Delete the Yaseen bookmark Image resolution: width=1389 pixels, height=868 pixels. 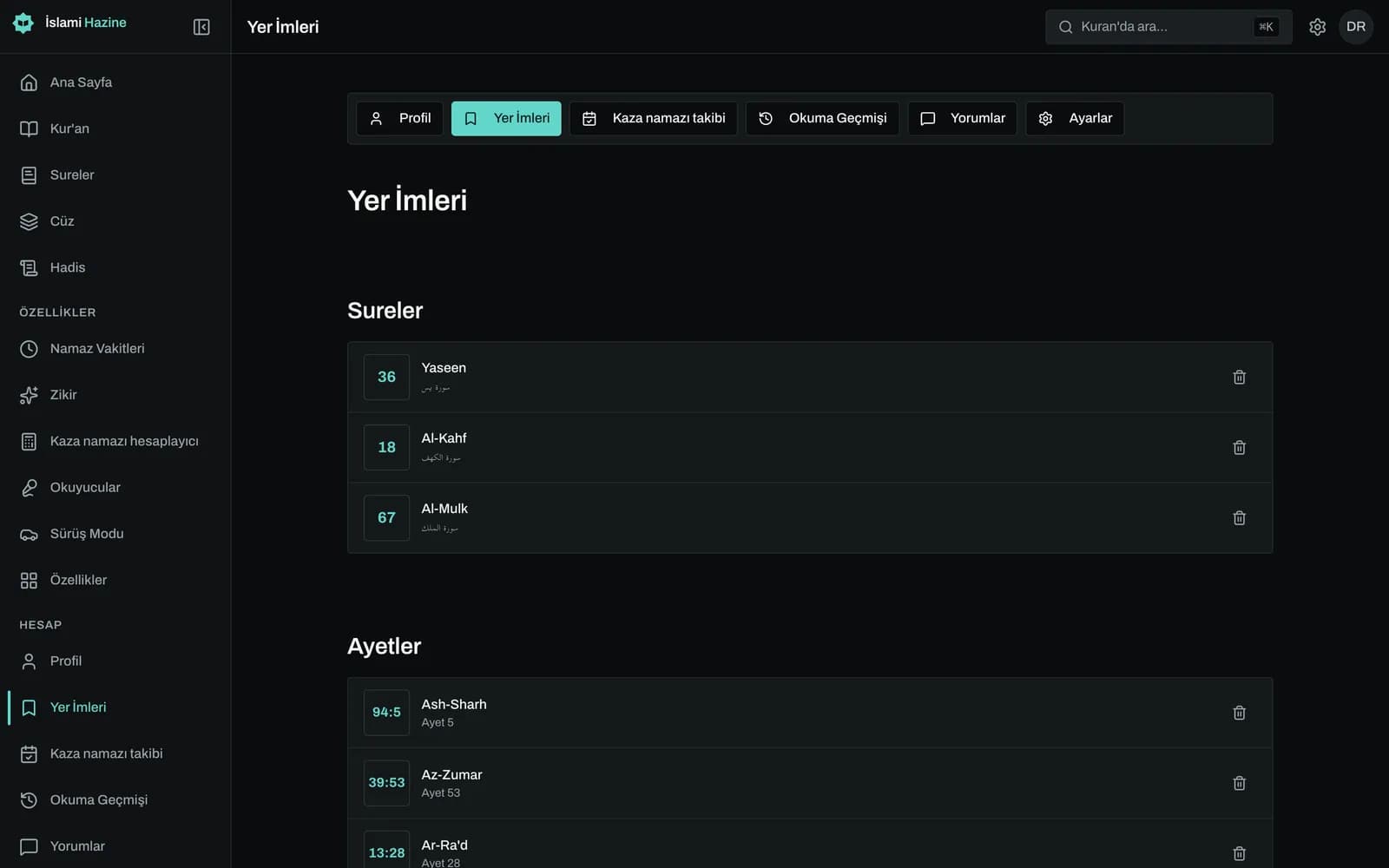(x=1239, y=377)
